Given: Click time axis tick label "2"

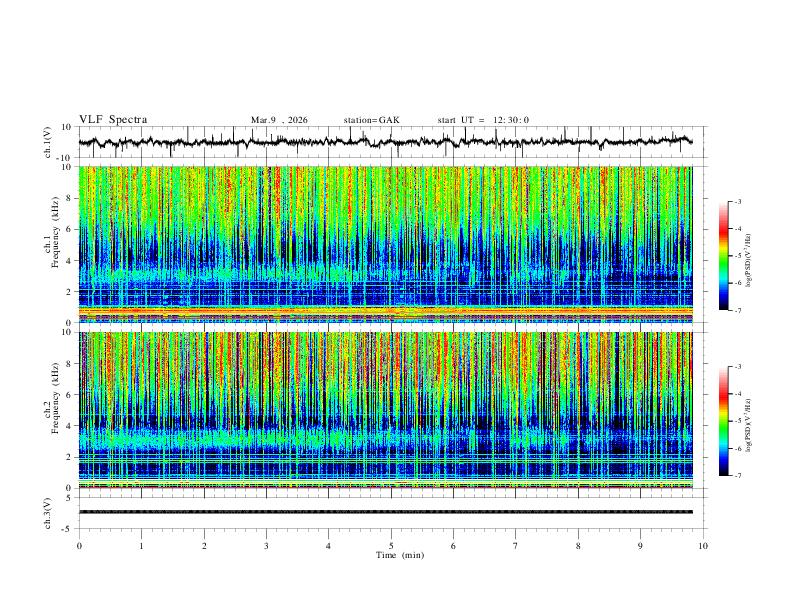Looking at the screenshot, I should pos(204,546).
